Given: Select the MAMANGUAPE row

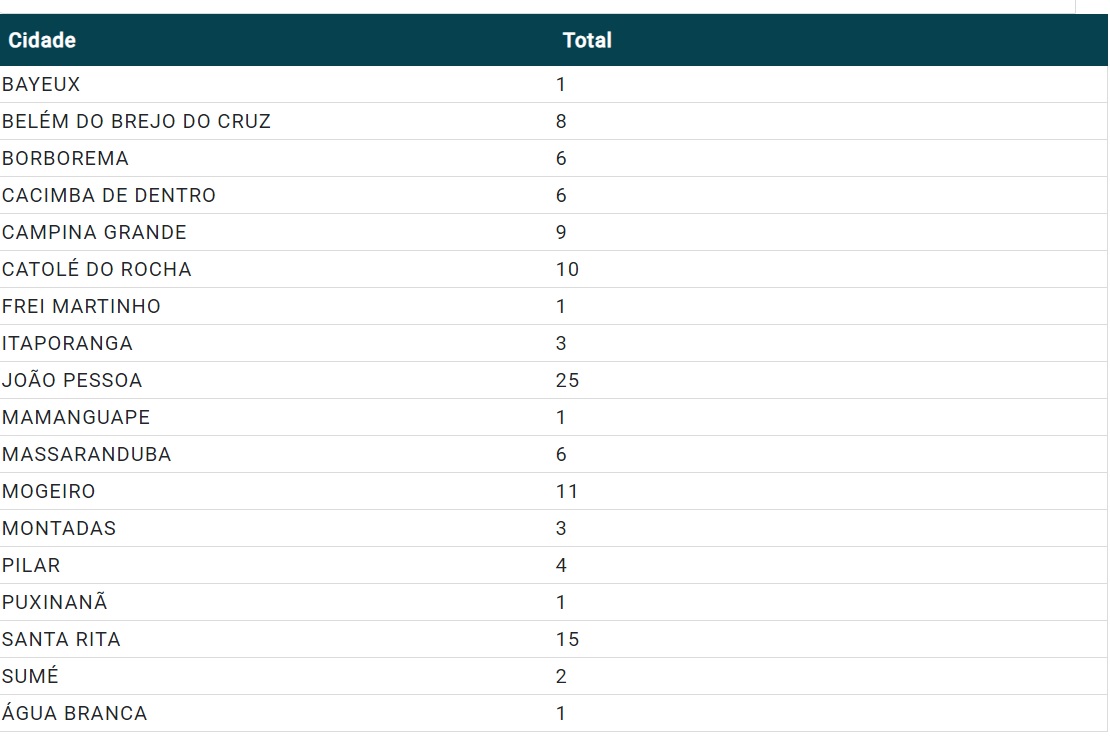Looking at the screenshot, I should [76, 418].
